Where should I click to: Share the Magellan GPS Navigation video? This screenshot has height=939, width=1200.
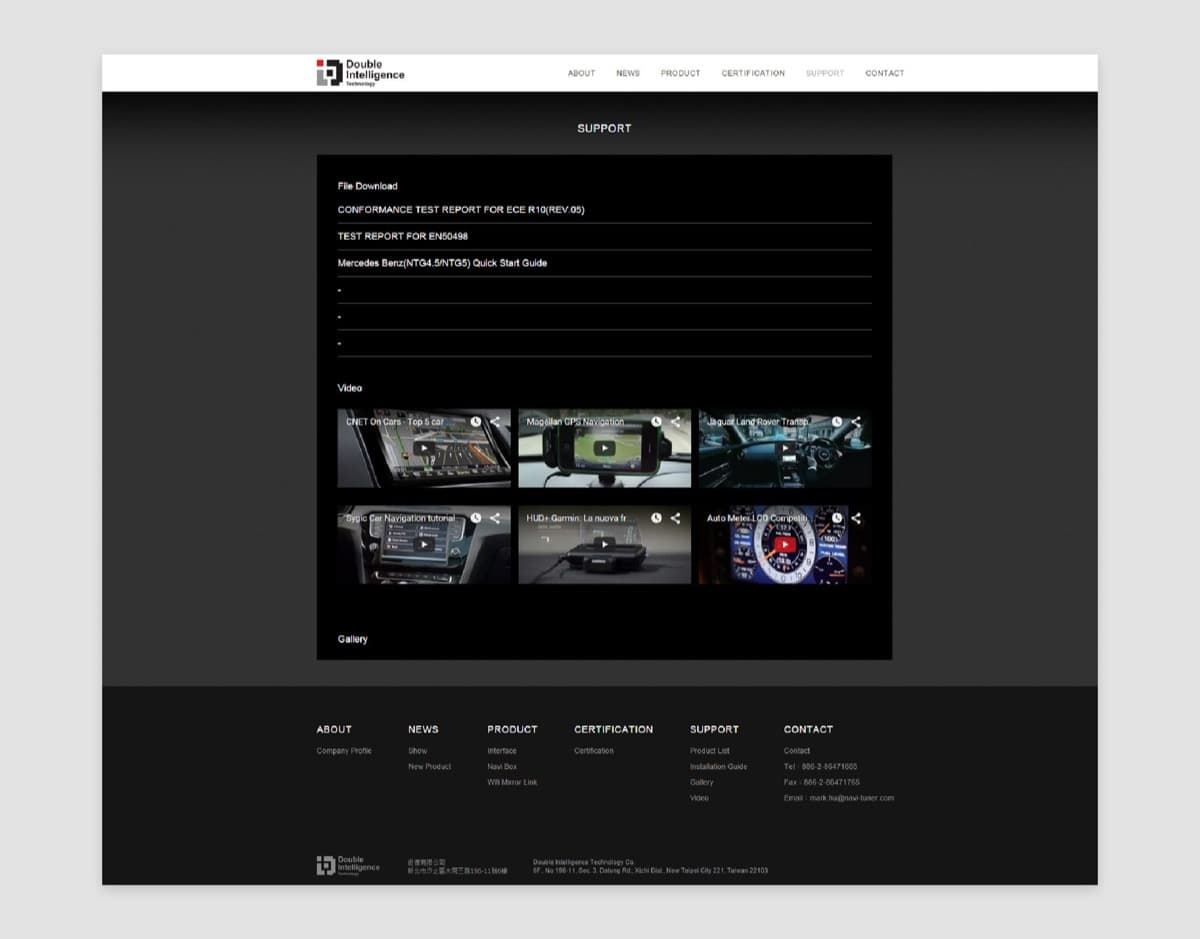[x=675, y=422]
